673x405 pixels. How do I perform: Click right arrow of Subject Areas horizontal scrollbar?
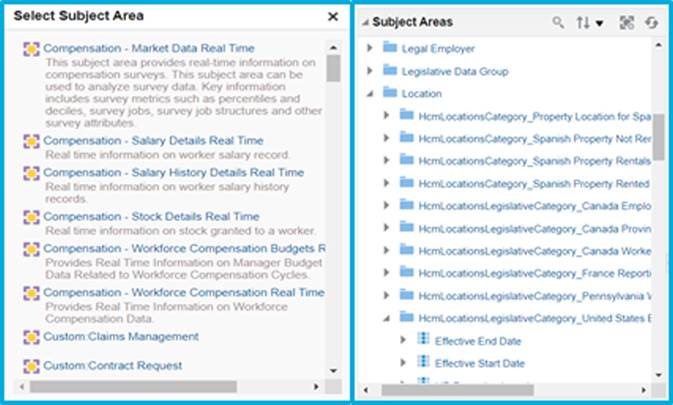tap(643, 390)
